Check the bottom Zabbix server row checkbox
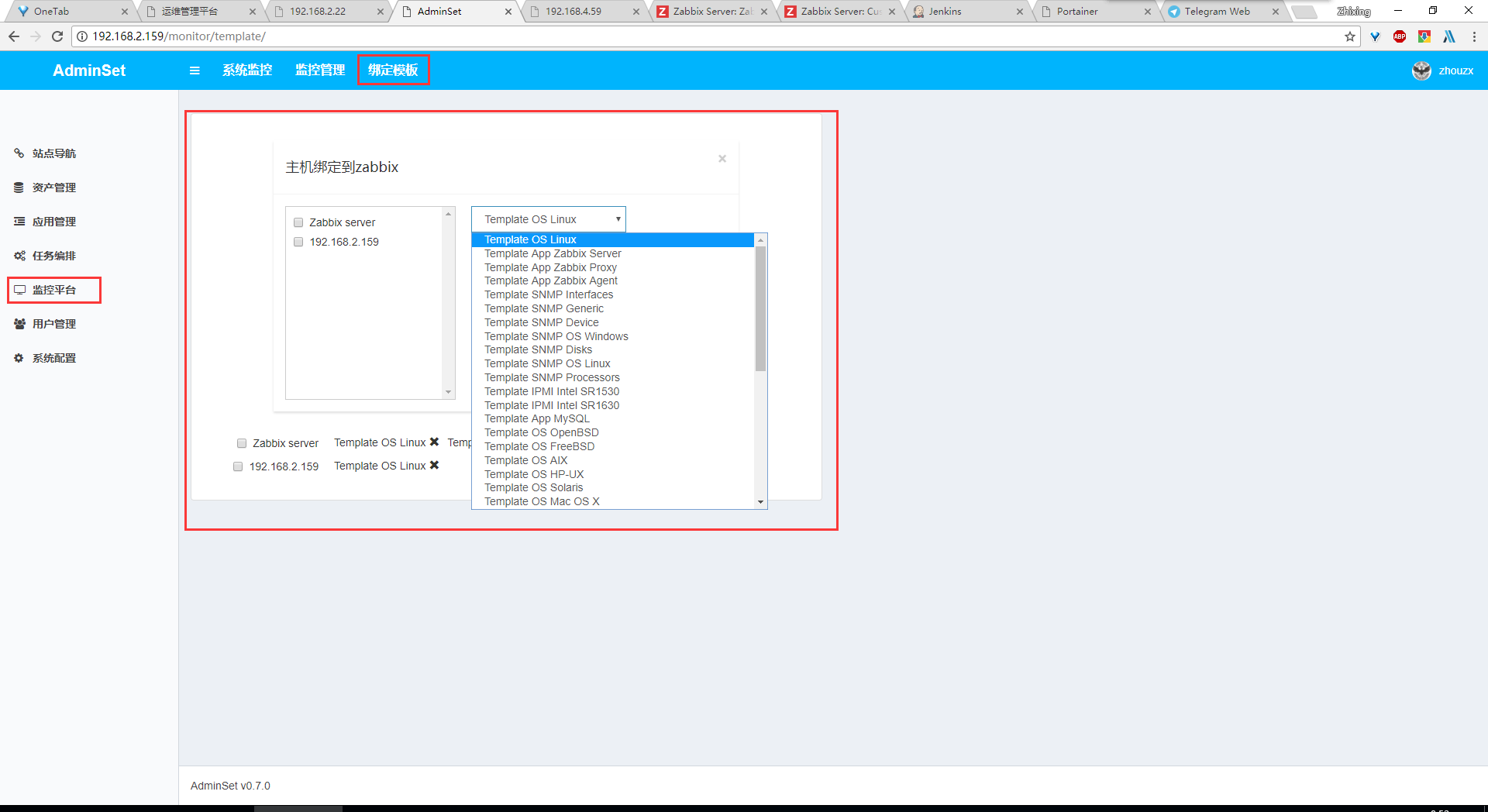 (x=242, y=443)
